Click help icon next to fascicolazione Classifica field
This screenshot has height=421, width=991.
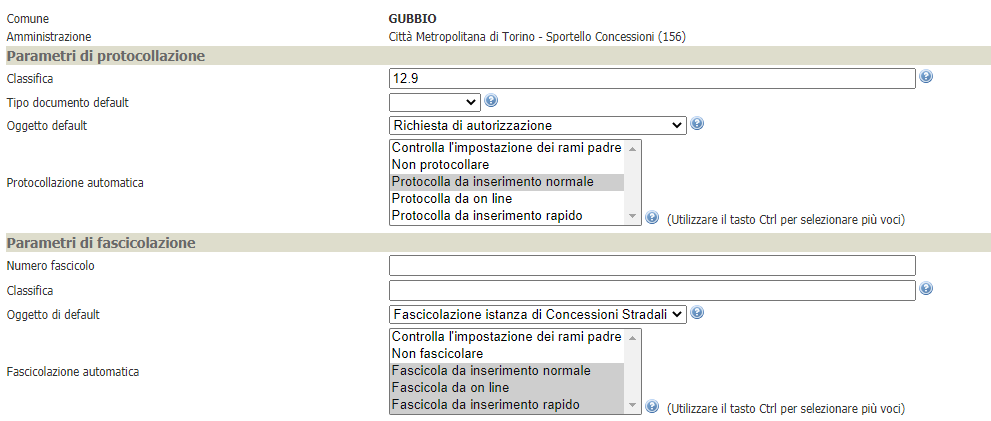(926, 289)
